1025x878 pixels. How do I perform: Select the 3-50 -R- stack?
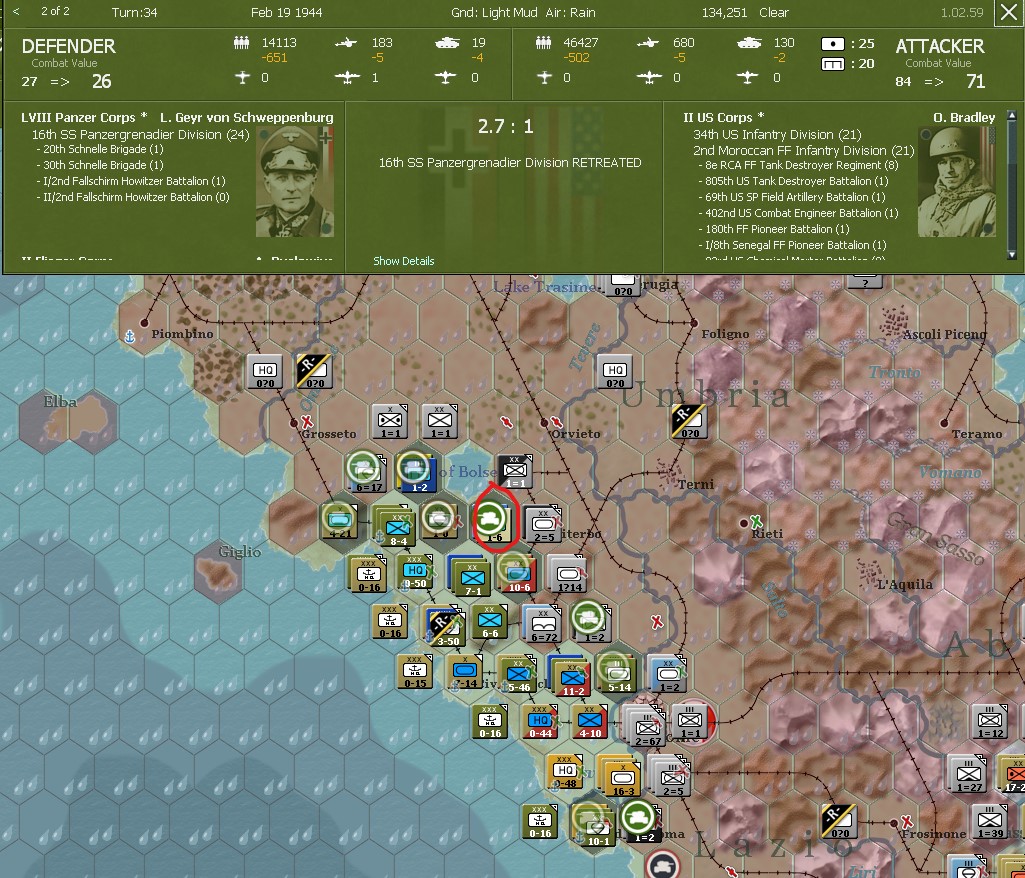[445, 626]
